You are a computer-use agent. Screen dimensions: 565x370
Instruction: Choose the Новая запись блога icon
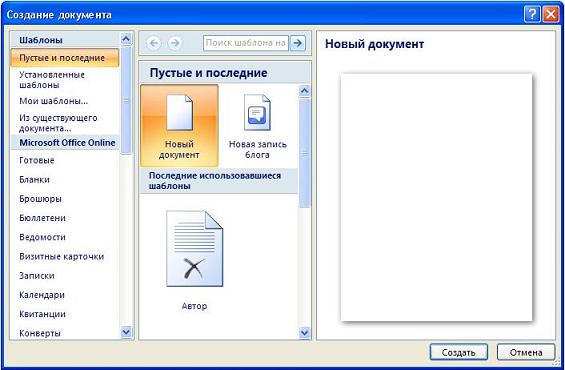click(257, 125)
